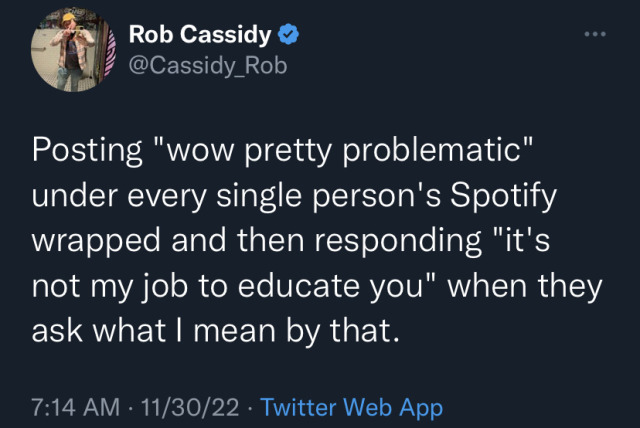Screen dimensions: 640x428
Task: Click the word "Posting" starting the tweet
Action: click(83, 155)
